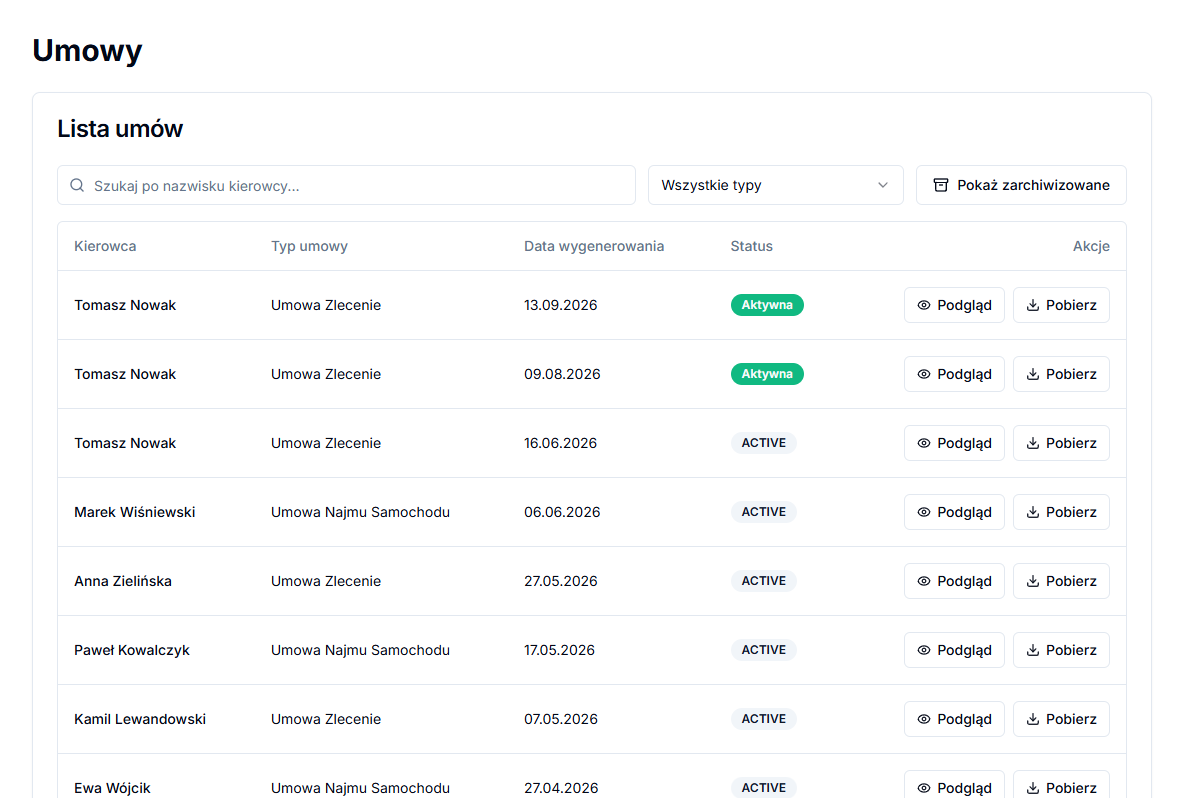Screen dimensions: 1184x798
Task: Select Tomasz Nowak in the 09.08.2026 row
Action: (x=125, y=374)
